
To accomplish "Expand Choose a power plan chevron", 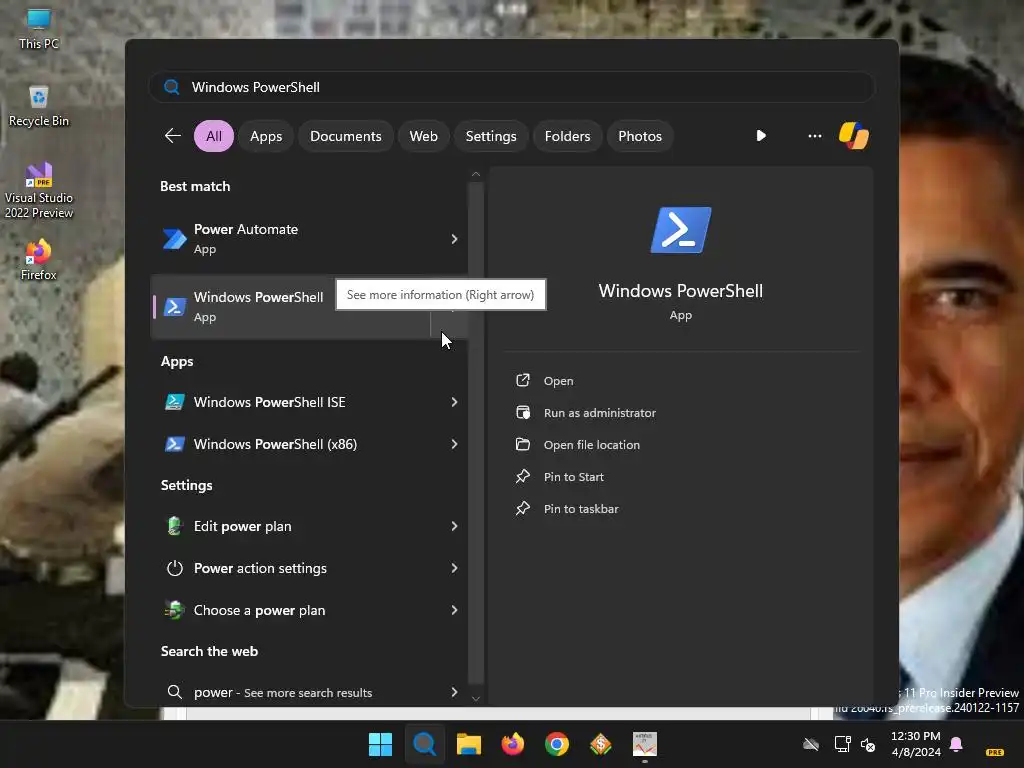I will coord(454,610).
